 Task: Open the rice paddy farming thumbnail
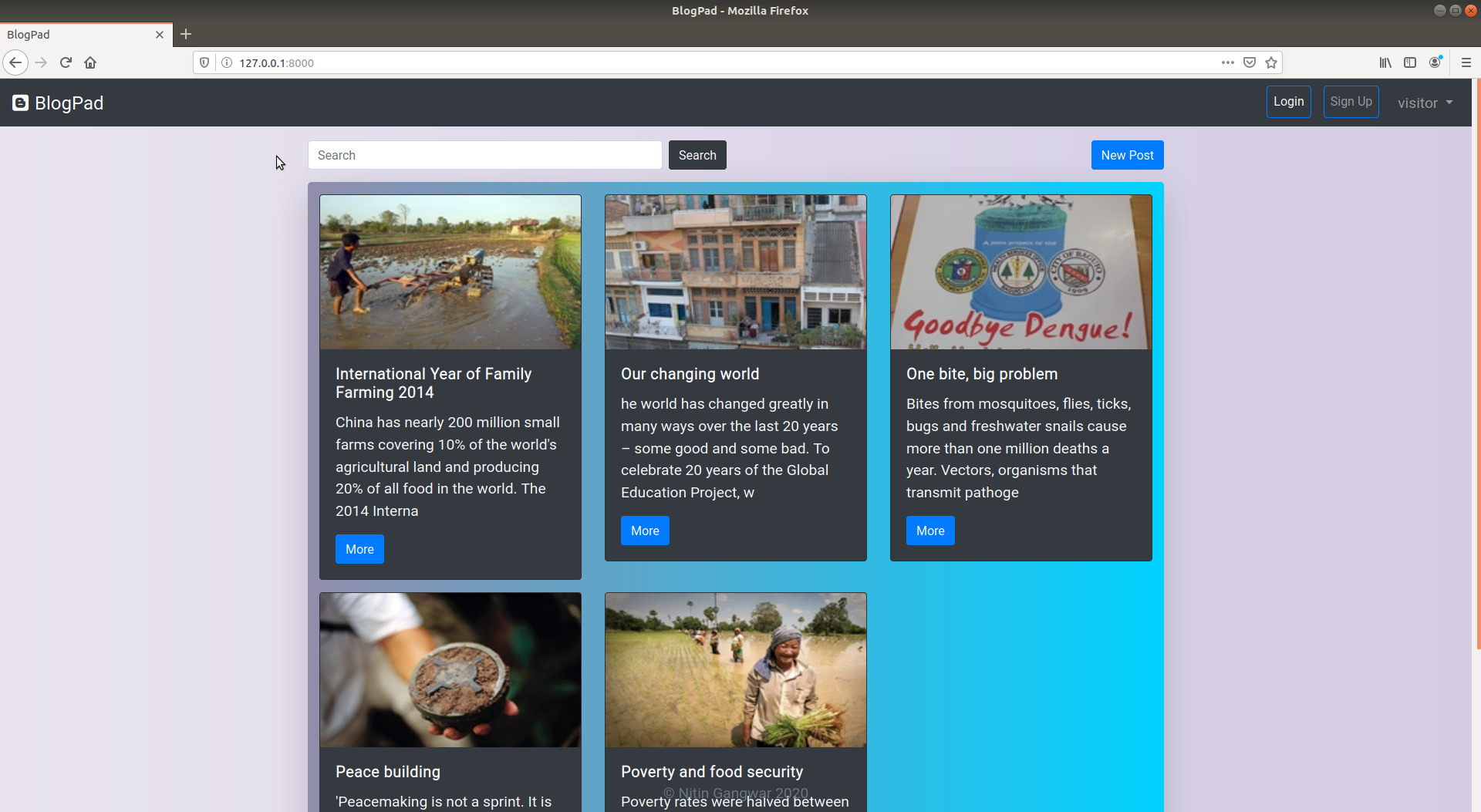pyautogui.click(x=450, y=272)
